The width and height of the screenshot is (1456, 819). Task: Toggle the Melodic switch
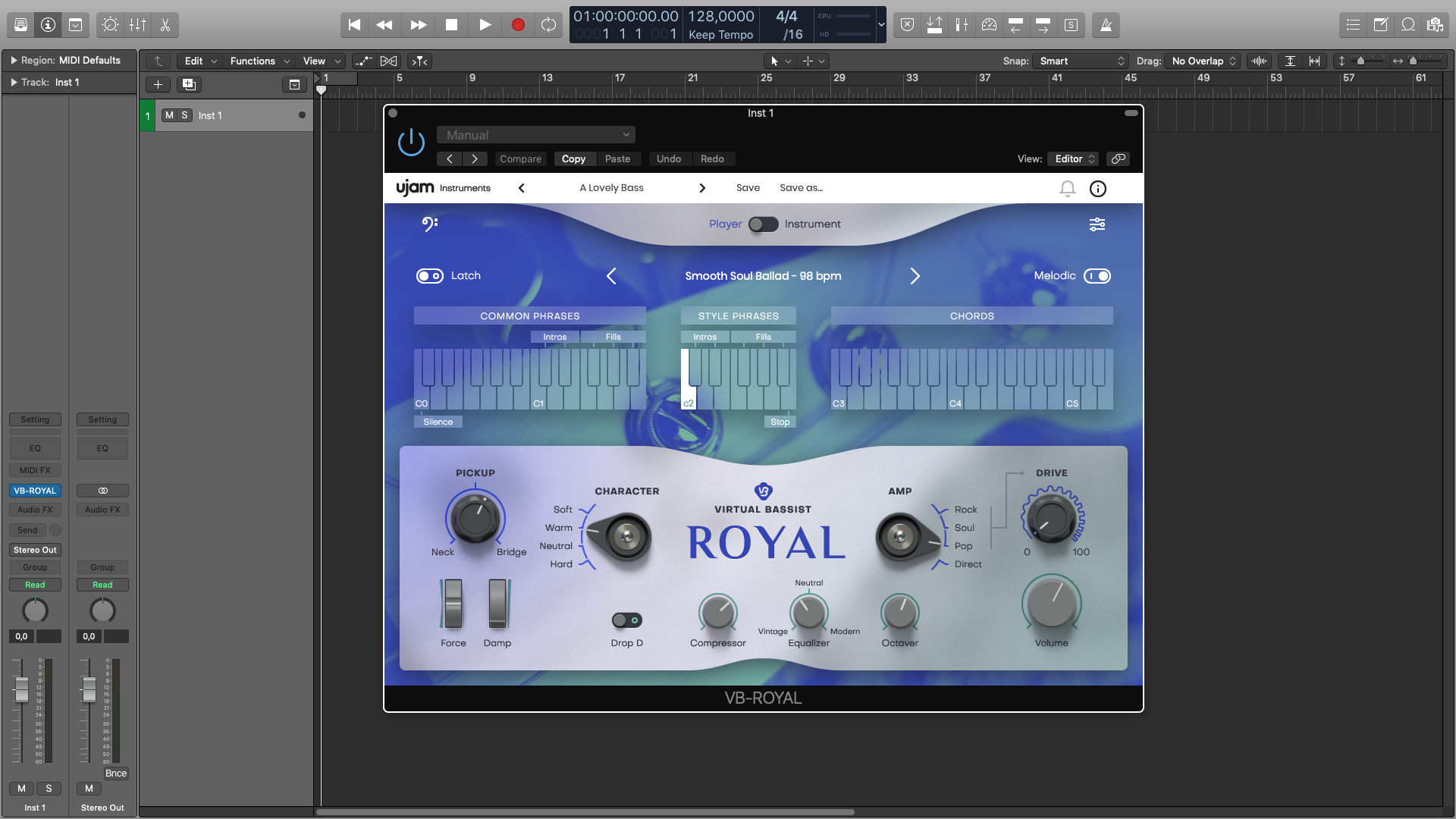tap(1097, 276)
